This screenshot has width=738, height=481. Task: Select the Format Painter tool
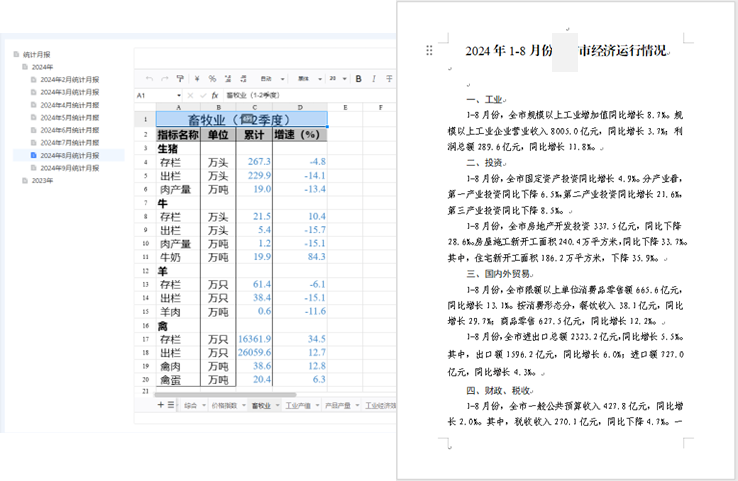coord(180,78)
